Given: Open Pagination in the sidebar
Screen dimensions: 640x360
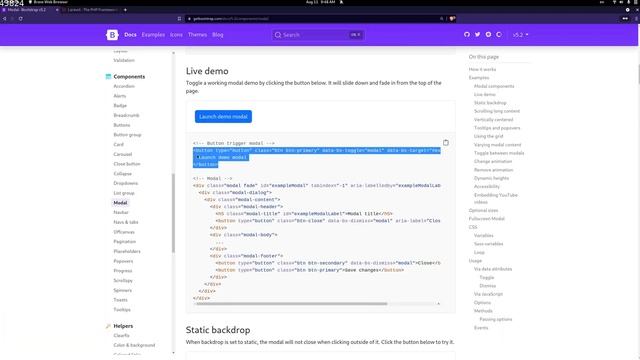Looking at the screenshot, I should (x=124, y=242).
